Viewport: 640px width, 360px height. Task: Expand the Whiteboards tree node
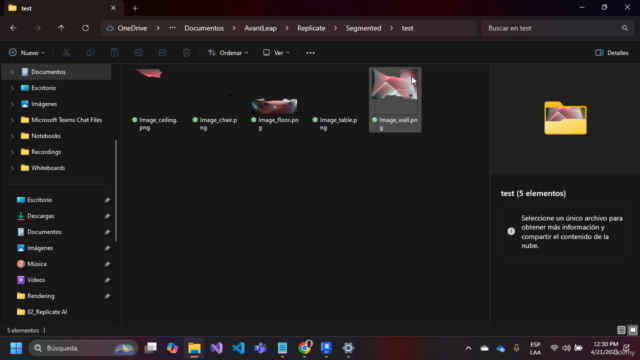click(x=12, y=168)
